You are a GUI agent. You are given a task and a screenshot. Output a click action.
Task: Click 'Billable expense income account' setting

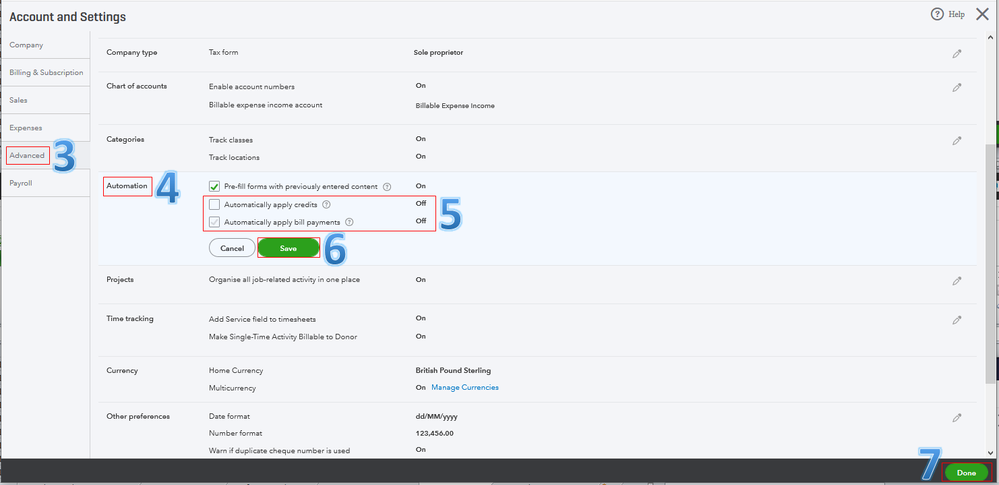pyautogui.click(x=266, y=105)
